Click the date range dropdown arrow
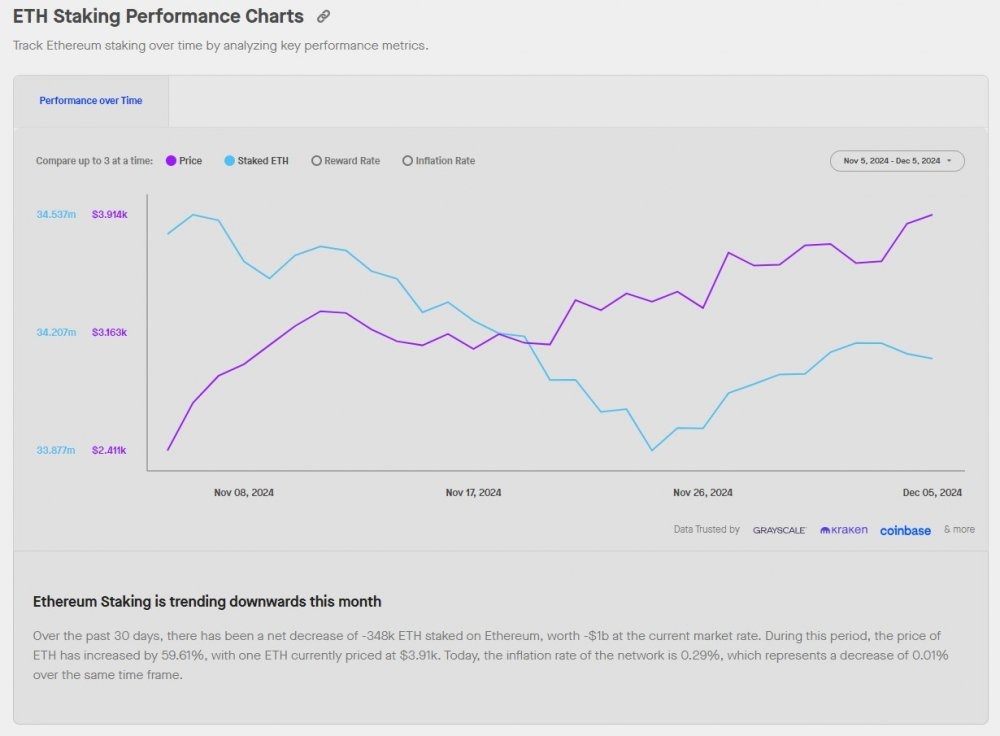 click(x=948, y=160)
